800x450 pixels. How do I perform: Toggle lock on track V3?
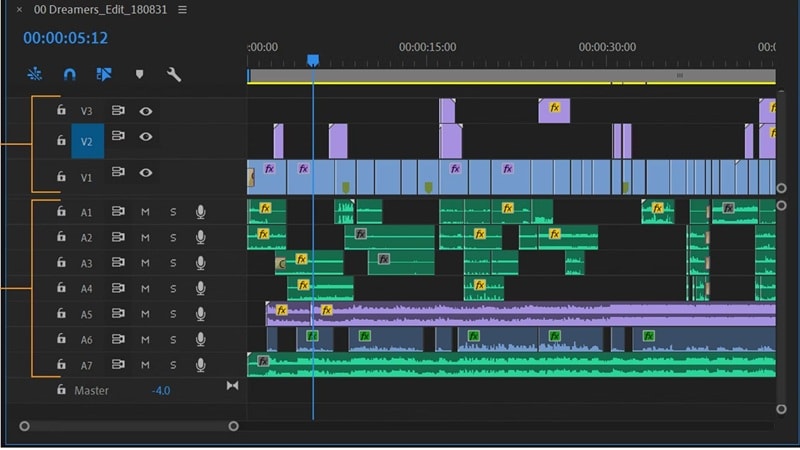[x=61, y=110]
